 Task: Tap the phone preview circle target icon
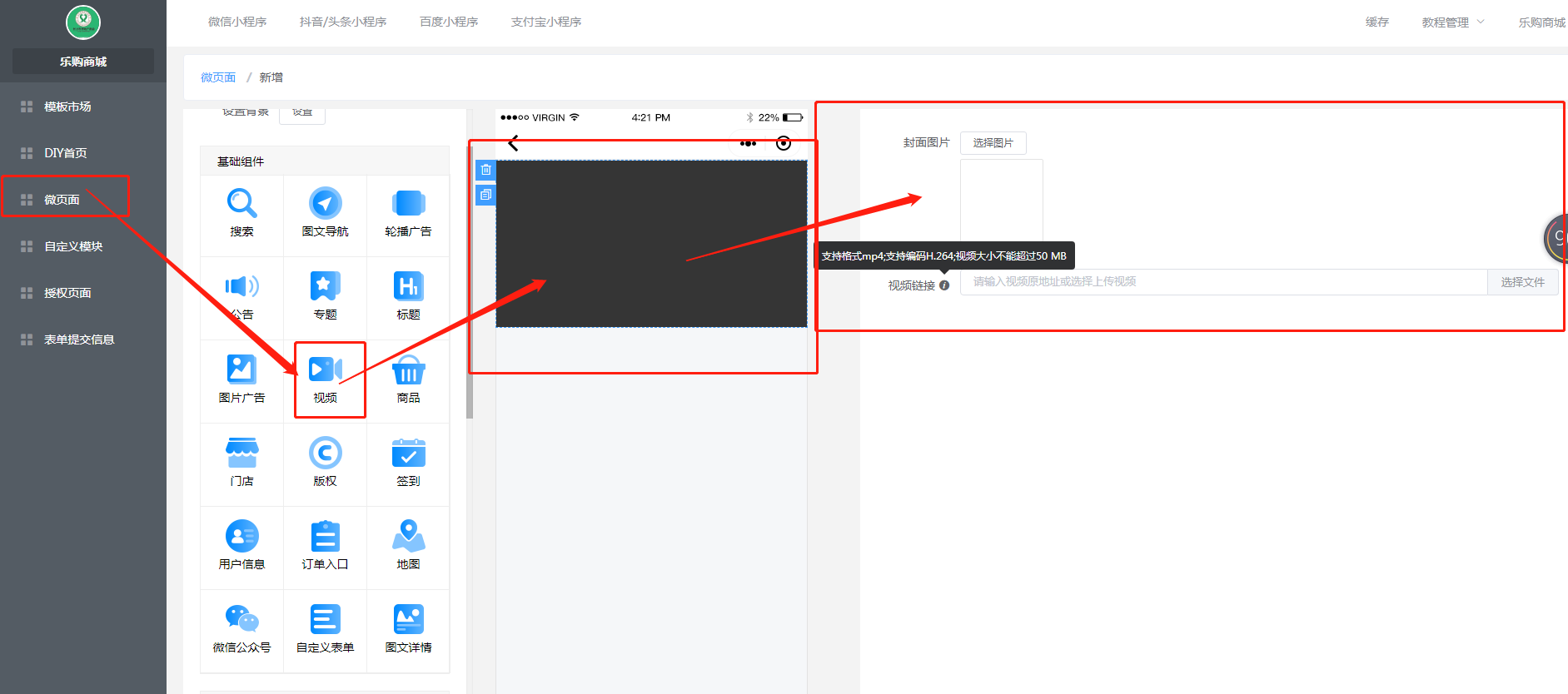point(784,143)
